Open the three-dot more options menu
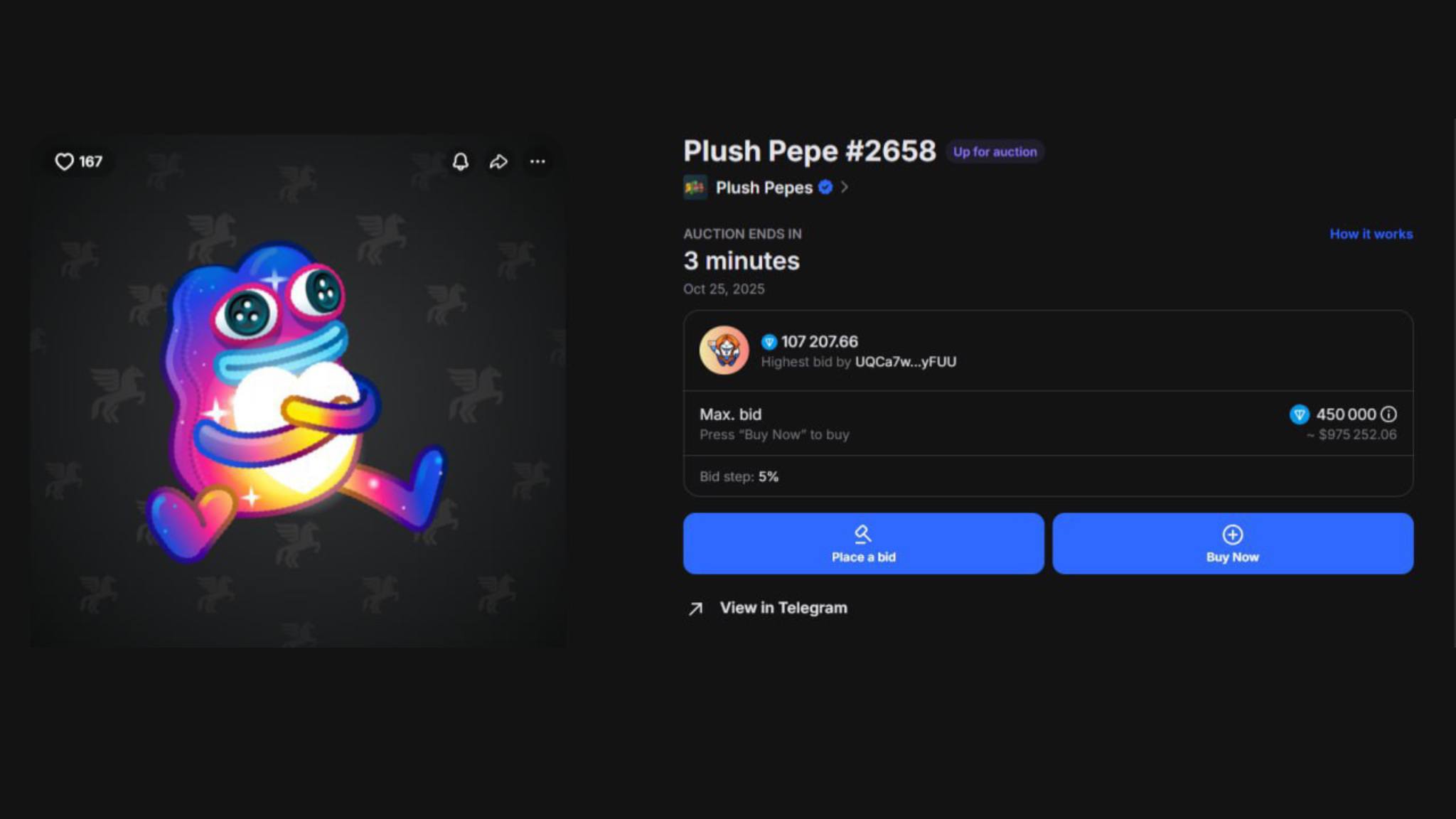 (x=537, y=162)
